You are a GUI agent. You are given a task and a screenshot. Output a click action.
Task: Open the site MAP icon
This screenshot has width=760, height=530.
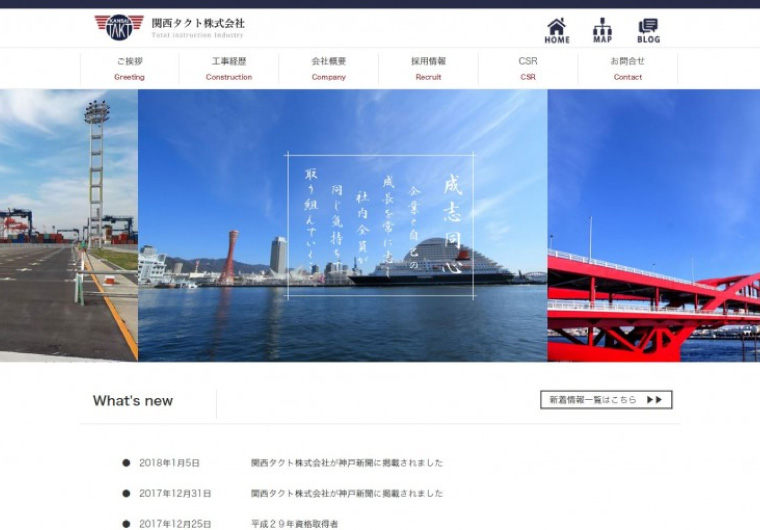coord(602,31)
